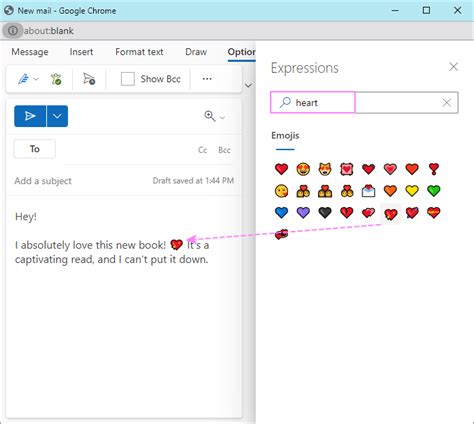
Task: Click the Hey! line in message body
Action: coord(26,217)
